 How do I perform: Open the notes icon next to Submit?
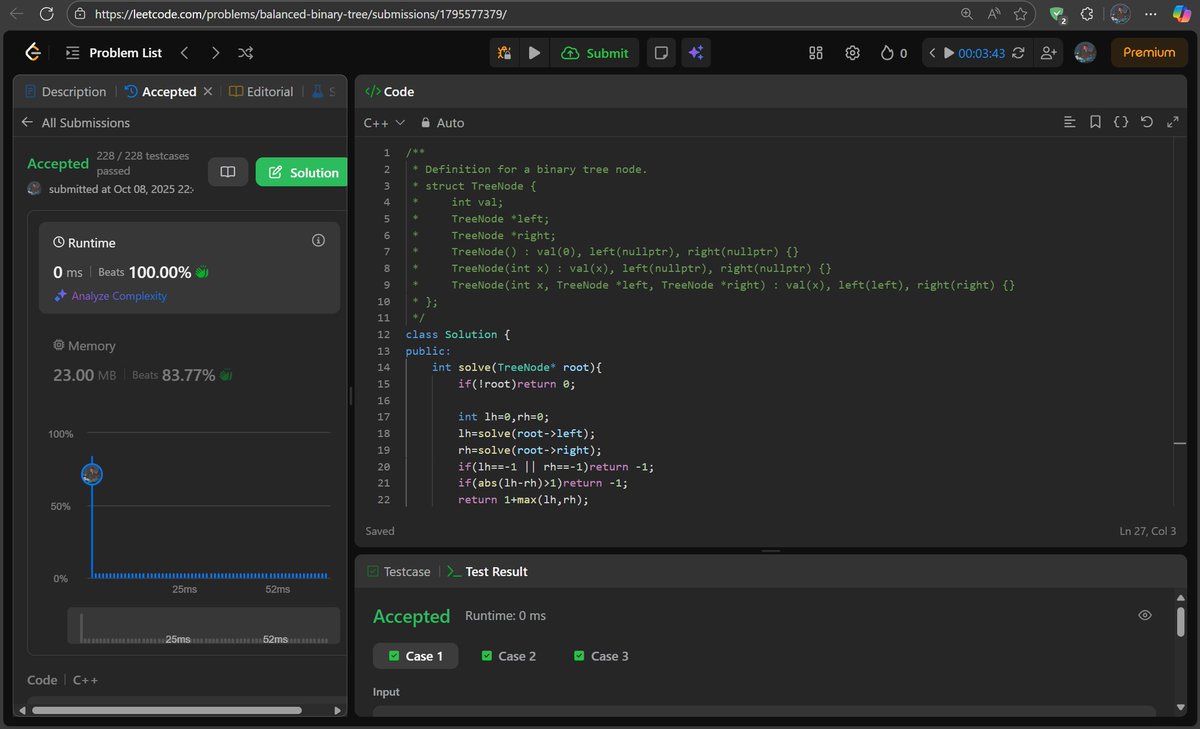coord(660,53)
